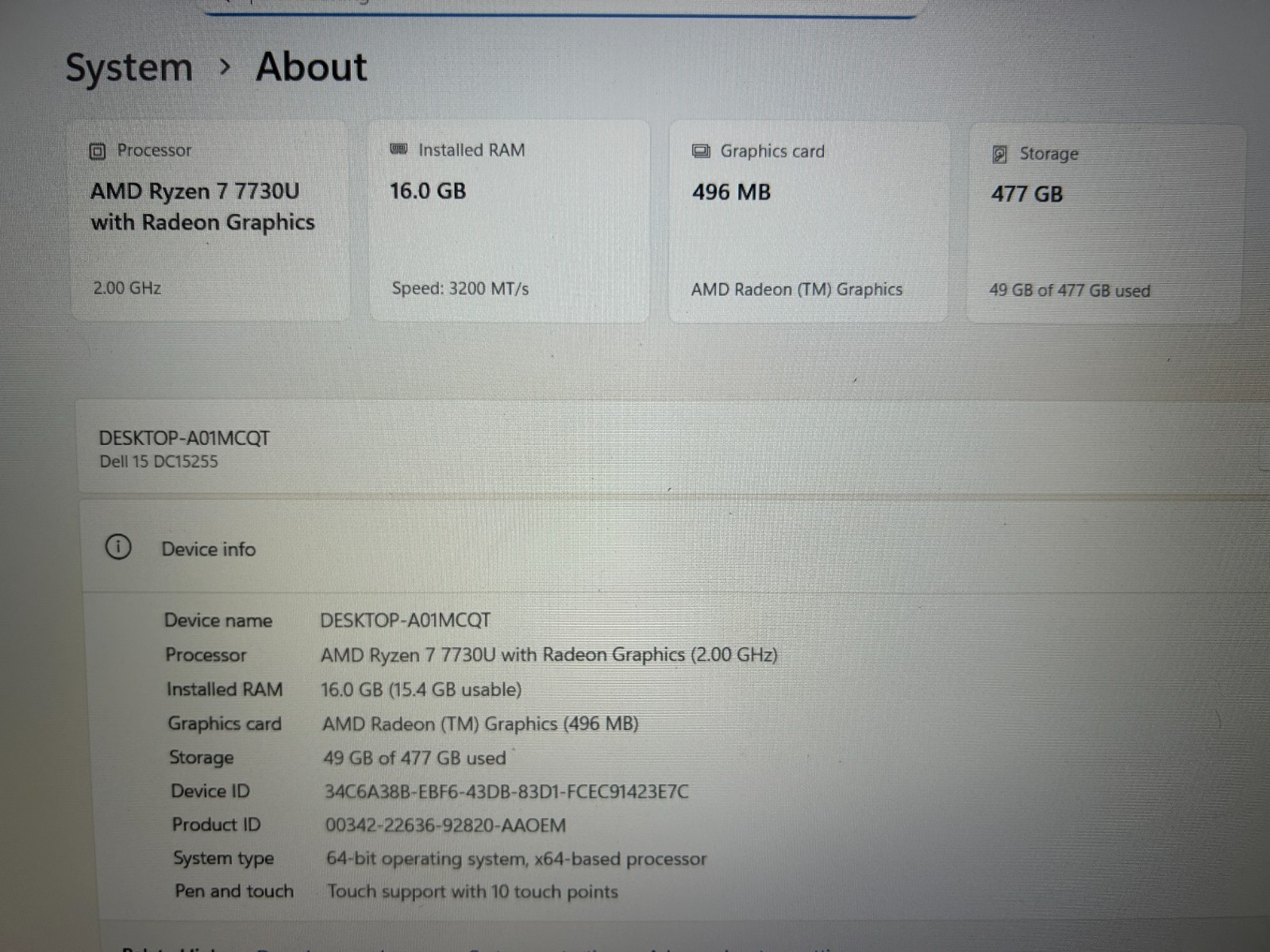Click the 'Device ID' label
1270x952 pixels.
(210, 791)
